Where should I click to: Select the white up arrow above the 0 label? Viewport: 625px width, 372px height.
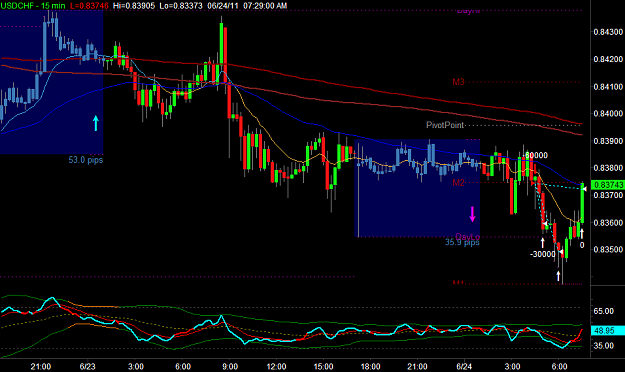(582, 234)
